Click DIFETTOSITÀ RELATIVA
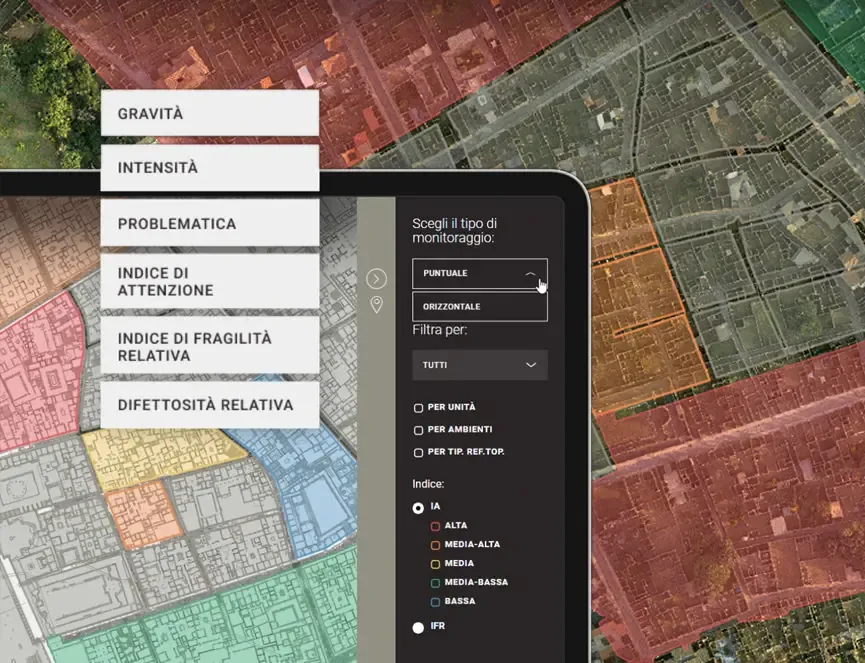The image size is (865, 663). pyautogui.click(x=210, y=405)
